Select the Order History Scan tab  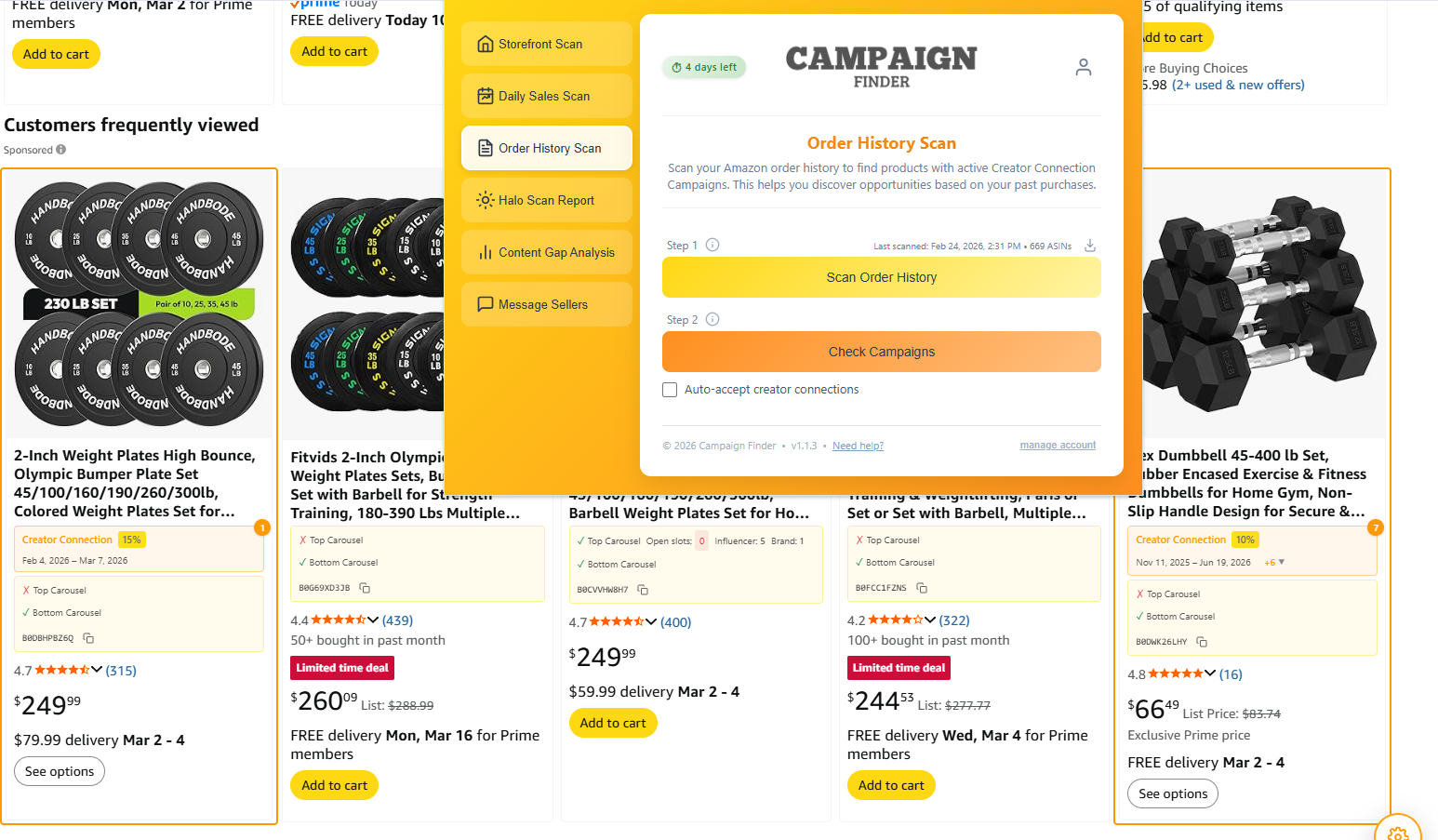(x=546, y=147)
